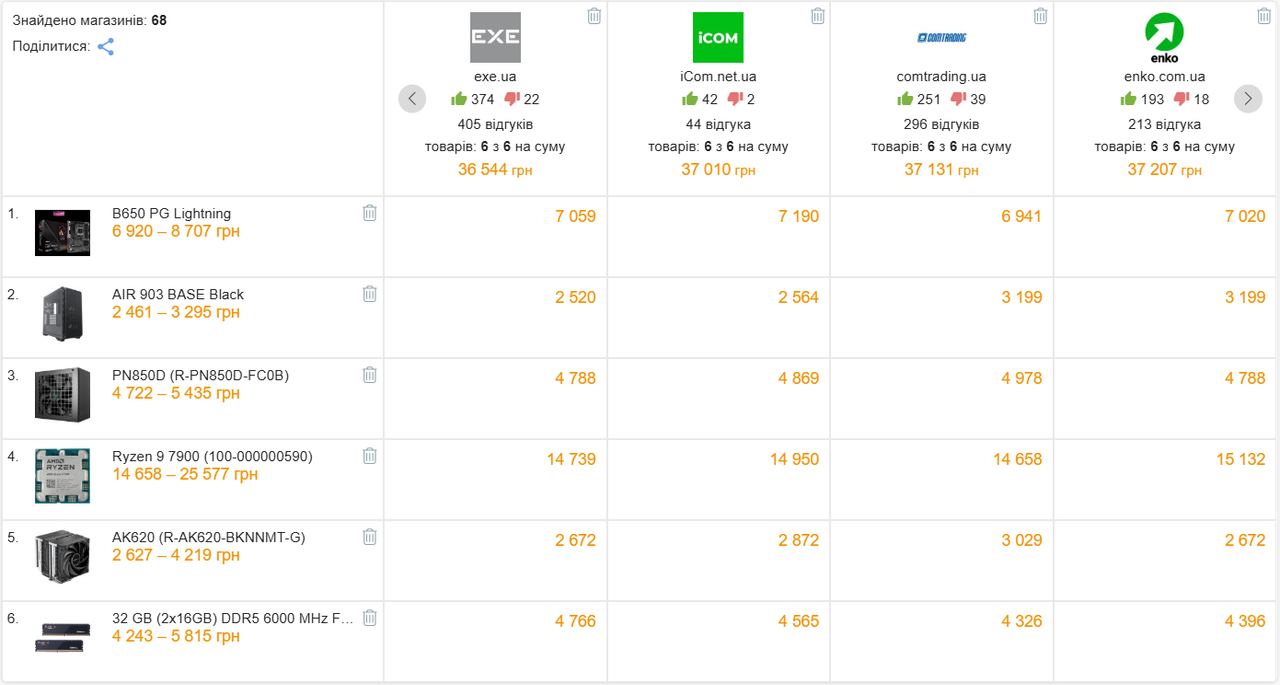
Task: Remove B650 PG Lightning from the list
Action: [x=369, y=212]
